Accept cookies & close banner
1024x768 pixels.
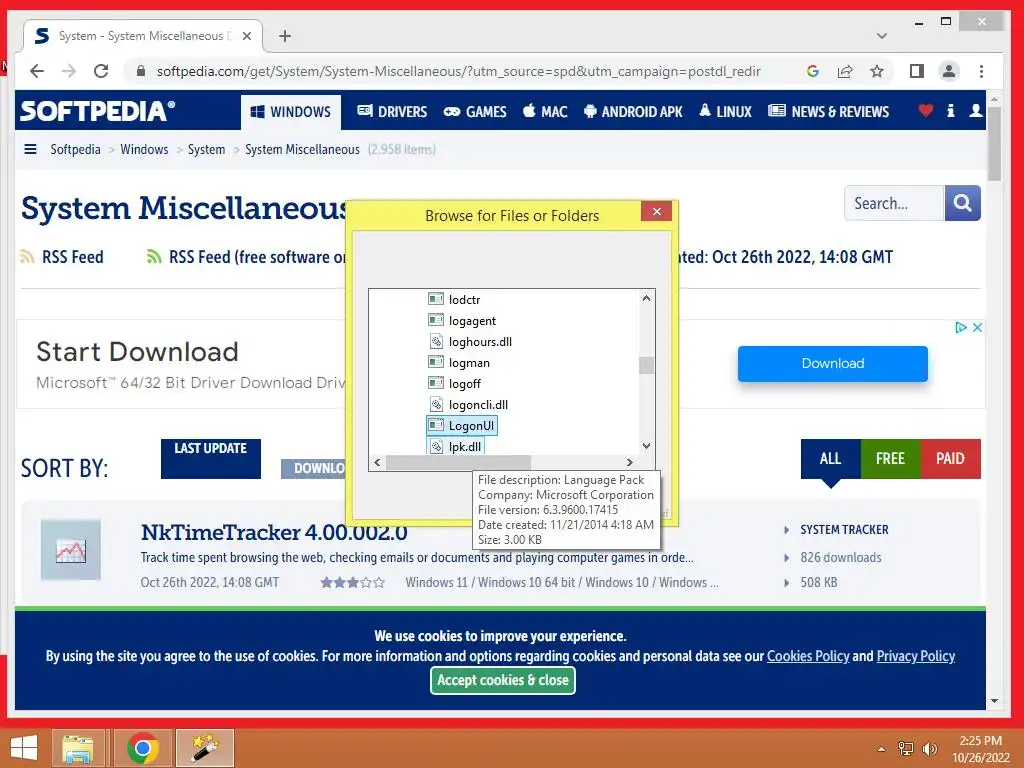pyautogui.click(x=503, y=680)
